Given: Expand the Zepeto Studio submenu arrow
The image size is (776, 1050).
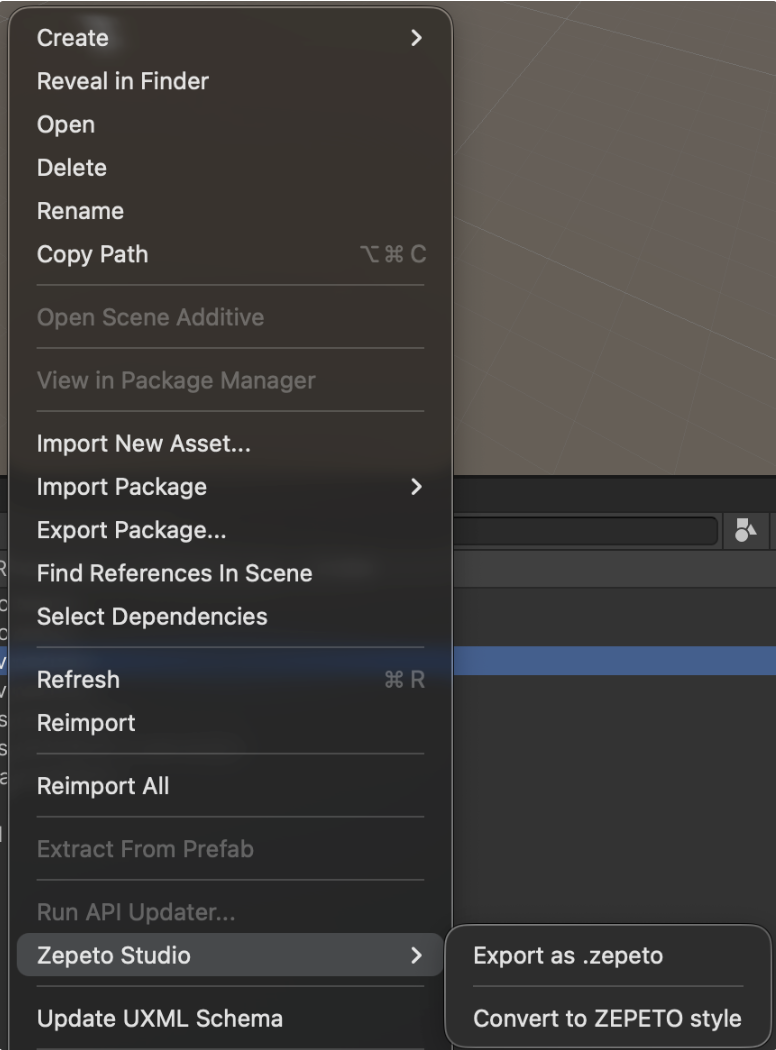Looking at the screenshot, I should coord(416,955).
